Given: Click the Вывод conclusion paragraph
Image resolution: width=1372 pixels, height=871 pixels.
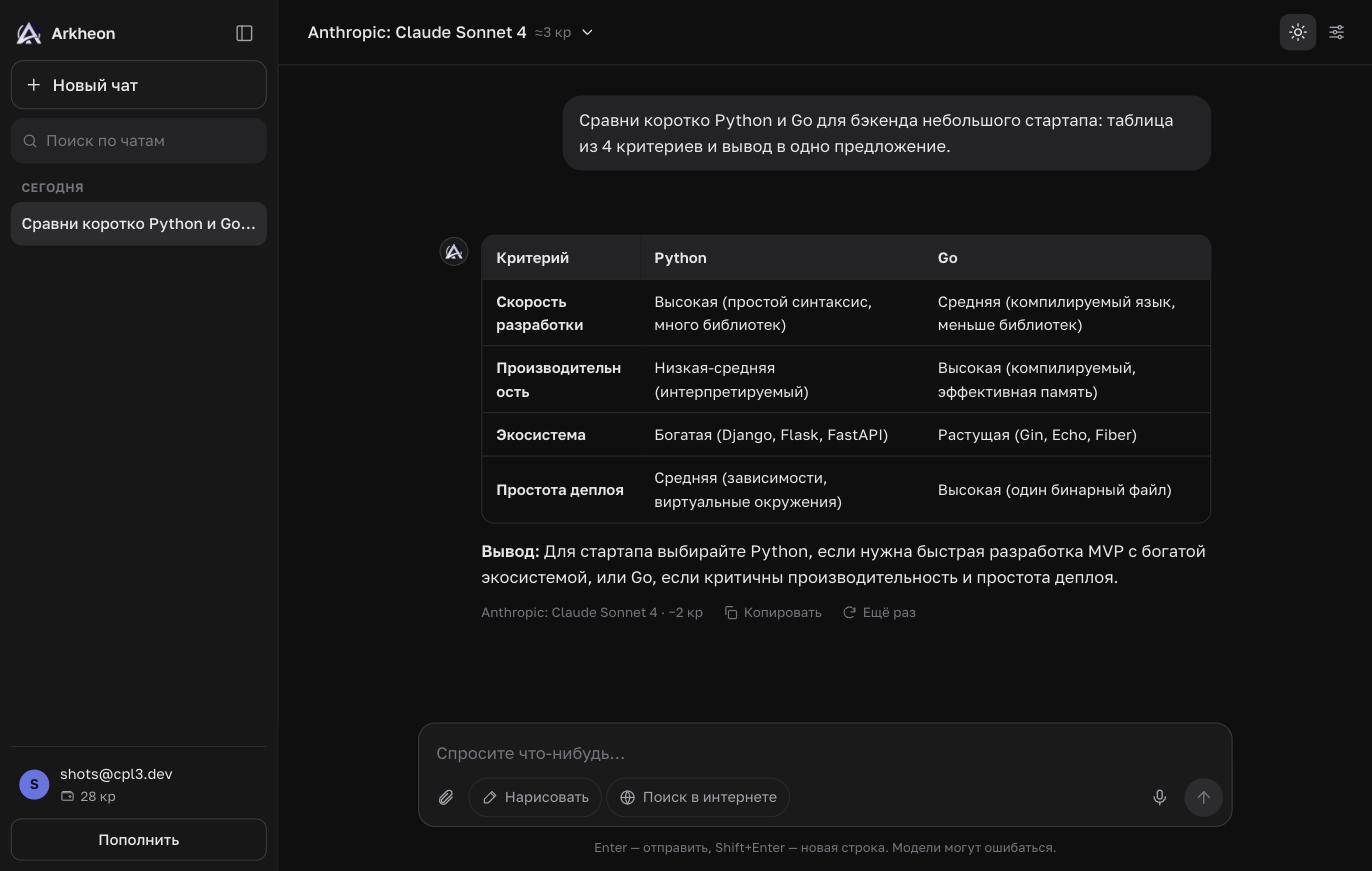Looking at the screenshot, I should tap(845, 564).
